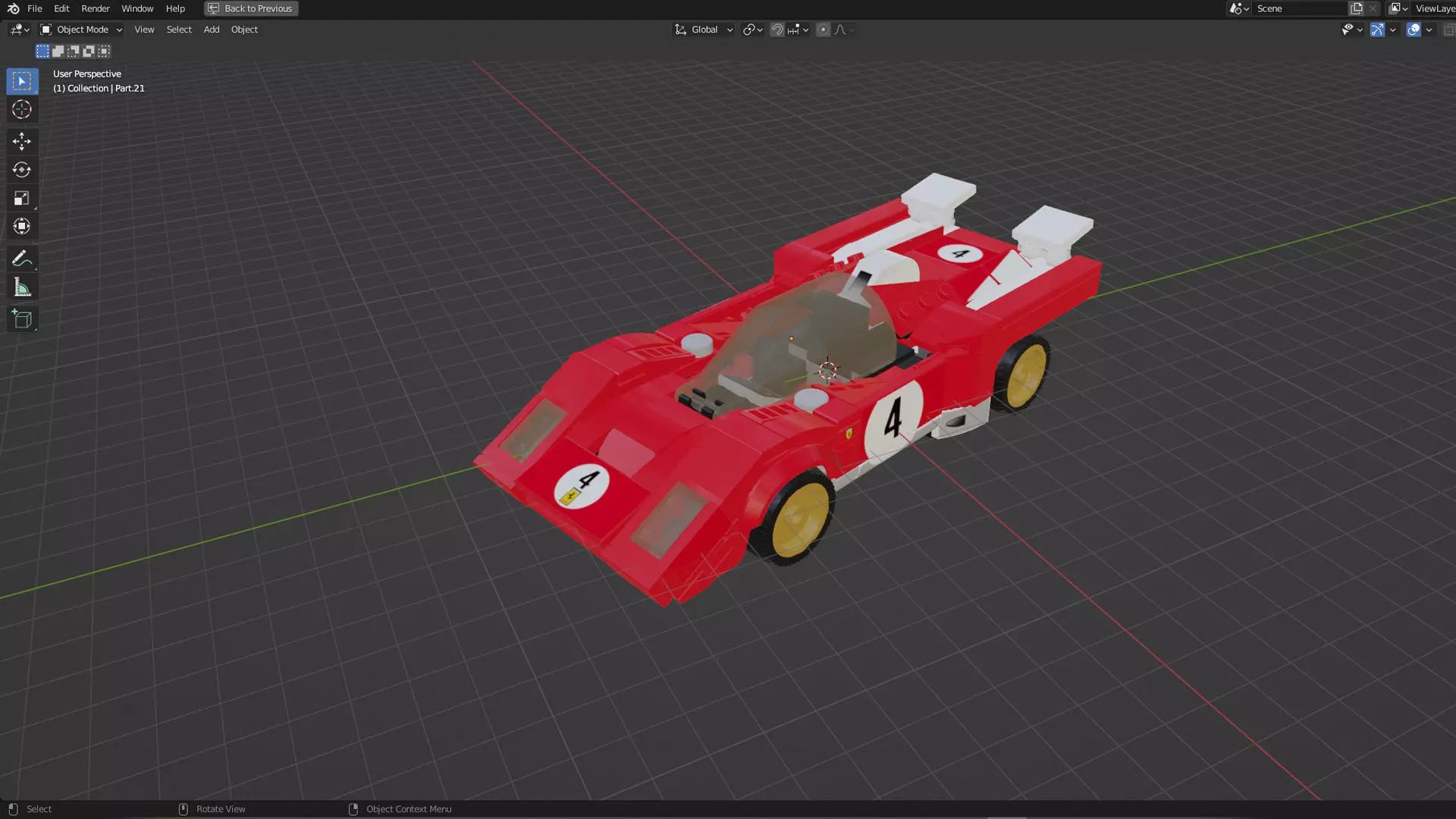Delete the scene with X icon
1456x819 pixels.
(1373, 8)
